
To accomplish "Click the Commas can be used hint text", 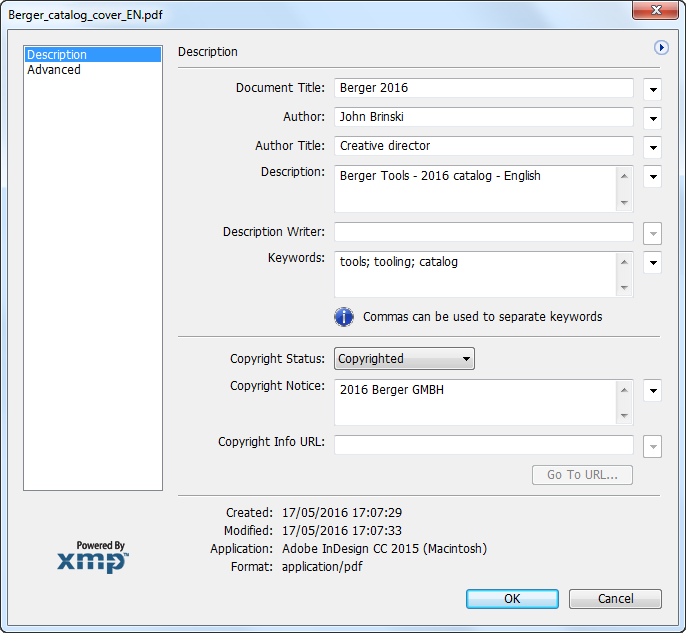I will (x=483, y=317).
